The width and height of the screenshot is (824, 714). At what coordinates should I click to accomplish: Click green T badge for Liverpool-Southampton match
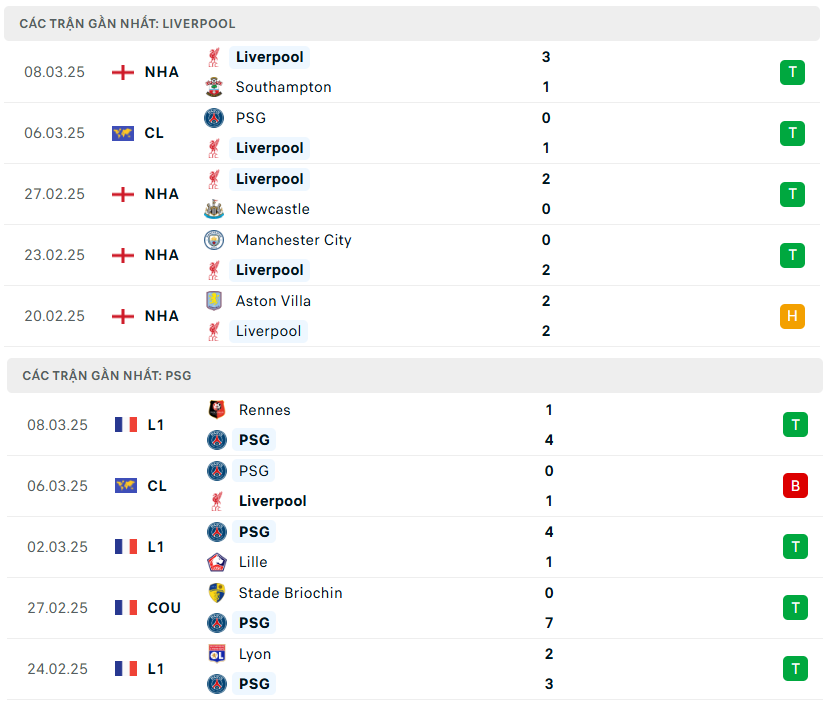click(792, 72)
